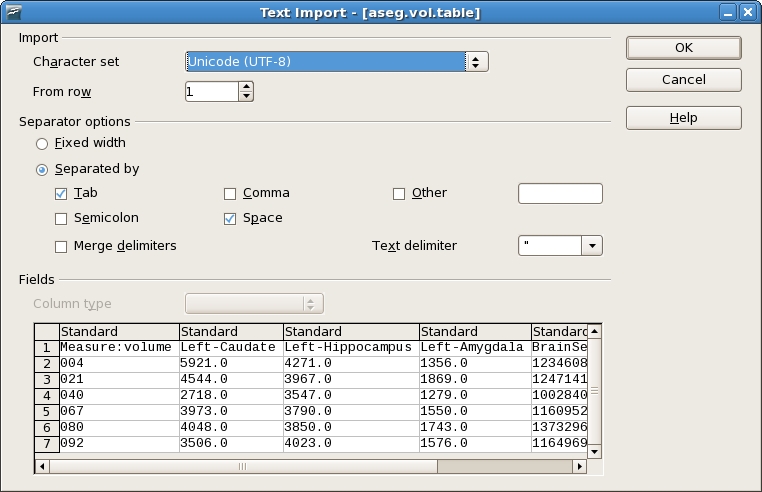
Task: Select the Fixed width radio option
Action: [x=42, y=144]
